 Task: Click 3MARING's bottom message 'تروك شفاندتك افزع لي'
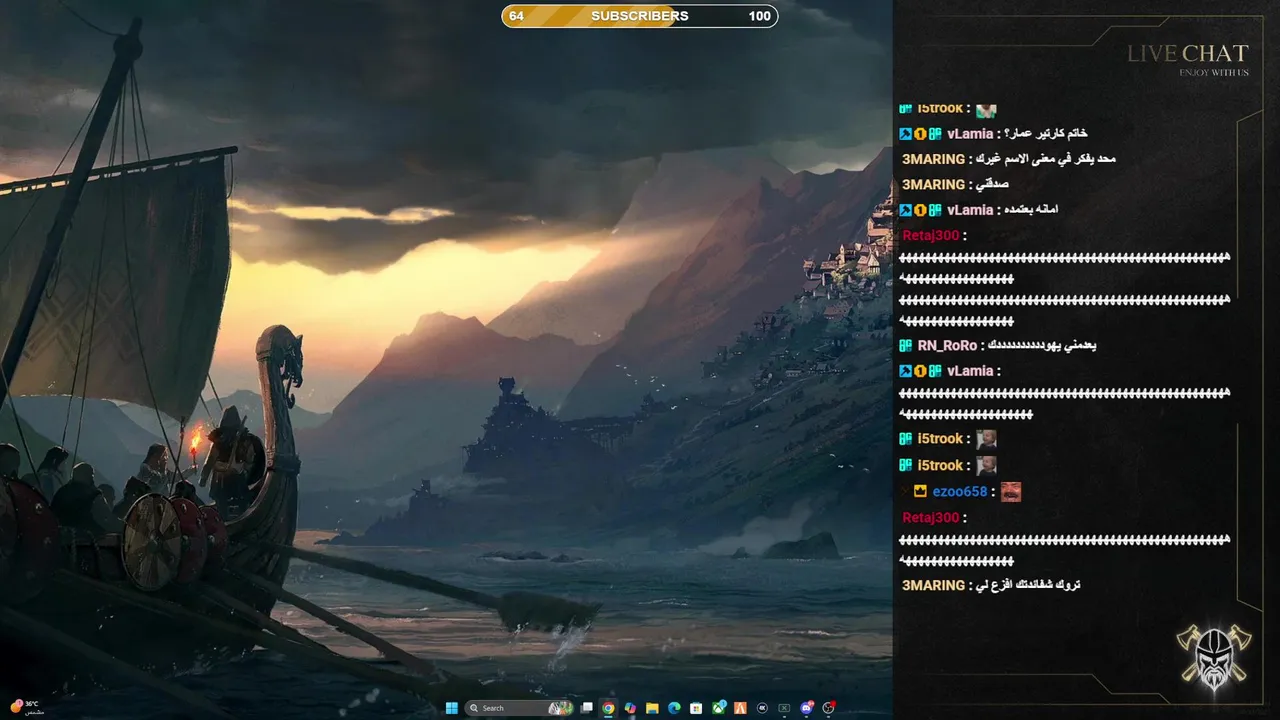(x=1027, y=585)
